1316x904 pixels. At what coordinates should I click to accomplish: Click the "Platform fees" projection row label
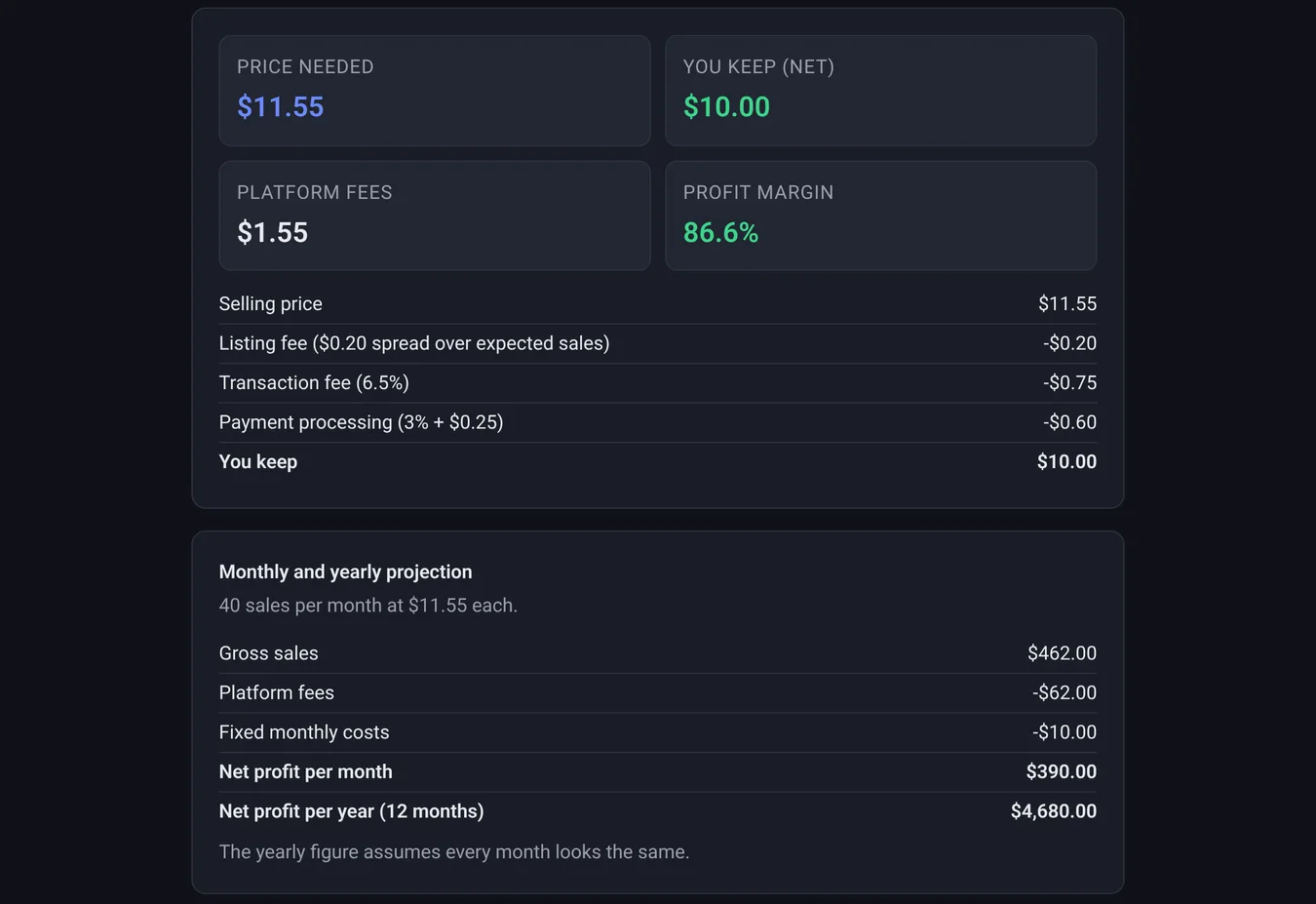coord(277,692)
